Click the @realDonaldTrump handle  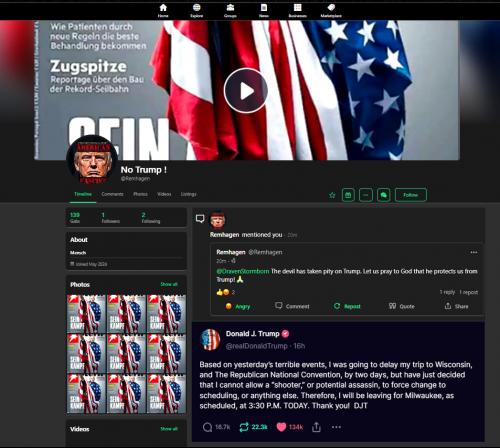coord(257,346)
